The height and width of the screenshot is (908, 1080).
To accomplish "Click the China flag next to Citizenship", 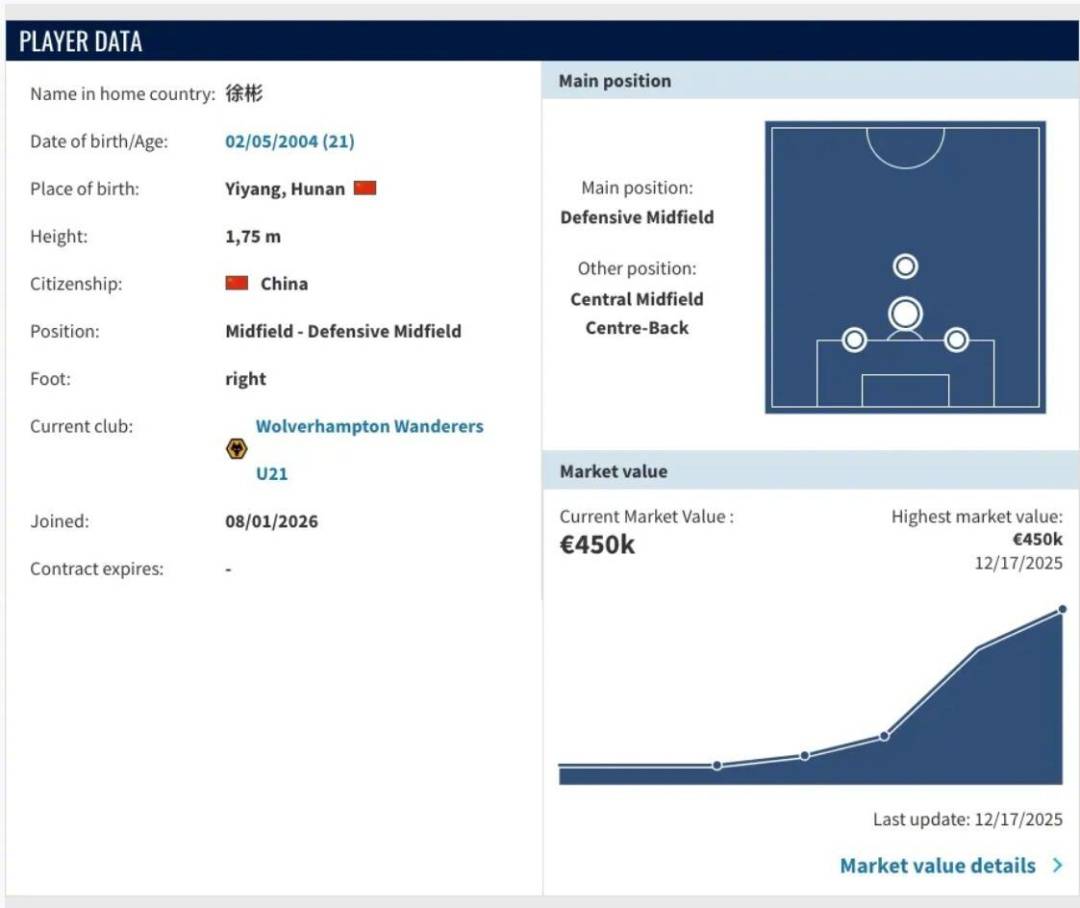I will (237, 283).
